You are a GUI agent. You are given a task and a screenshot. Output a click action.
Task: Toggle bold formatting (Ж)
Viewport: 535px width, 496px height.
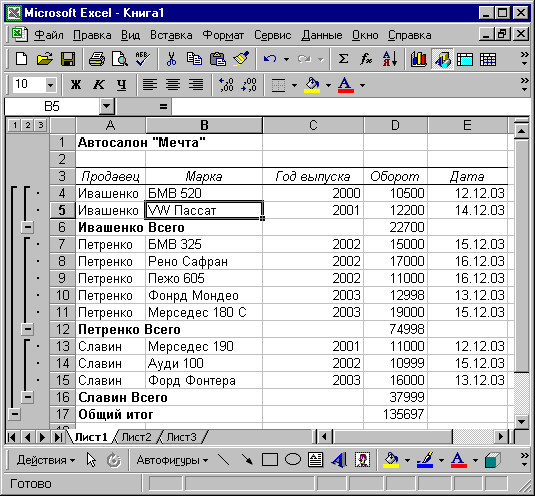[76, 85]
